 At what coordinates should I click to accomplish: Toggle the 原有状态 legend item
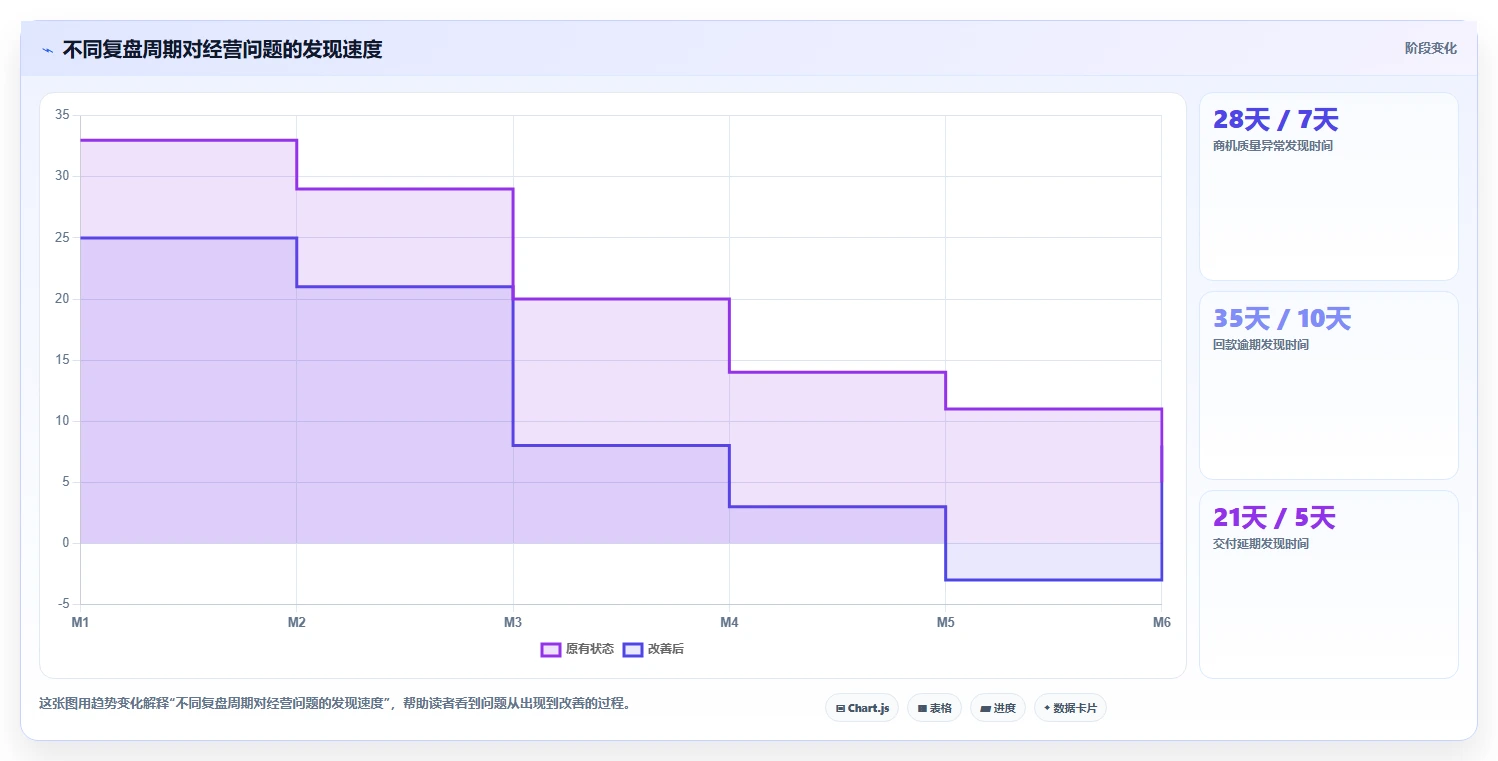577,649
